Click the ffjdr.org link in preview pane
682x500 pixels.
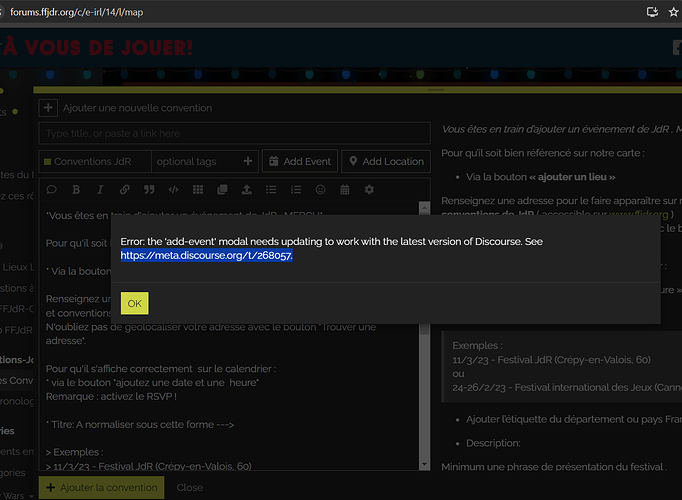click(639, 213)
